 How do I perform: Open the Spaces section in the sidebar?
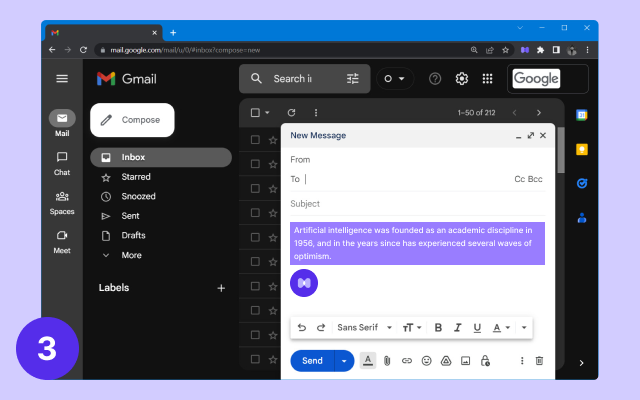tap(62, 203)
